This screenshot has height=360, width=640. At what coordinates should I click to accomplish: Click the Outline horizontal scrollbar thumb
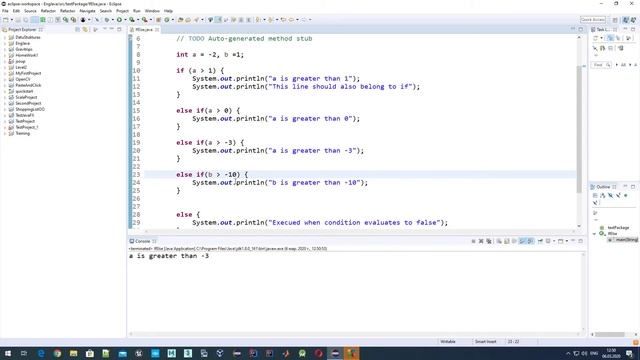609,334
